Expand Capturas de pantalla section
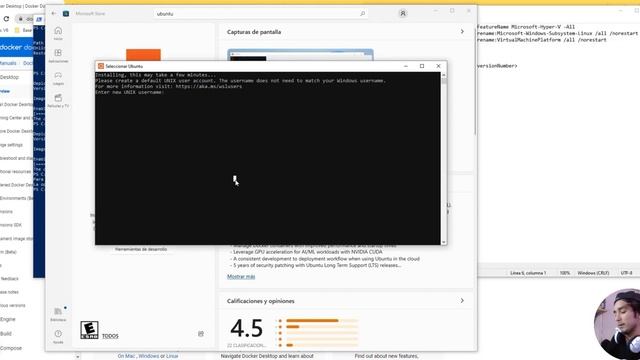 [x=462, y=31]
